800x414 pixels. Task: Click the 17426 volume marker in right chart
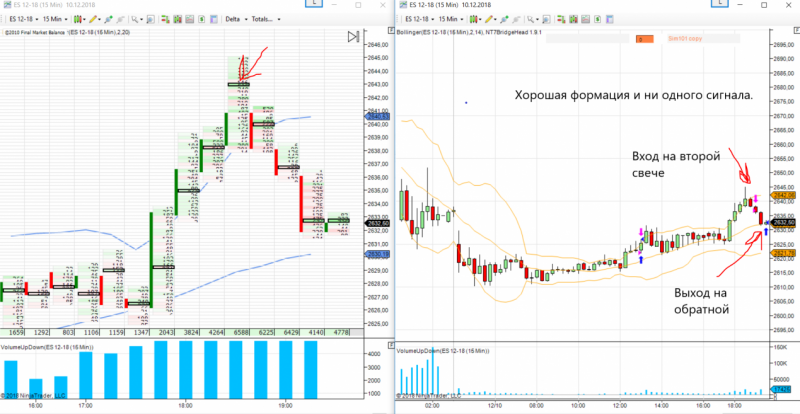pyautogui.click(x=779, y=389)
